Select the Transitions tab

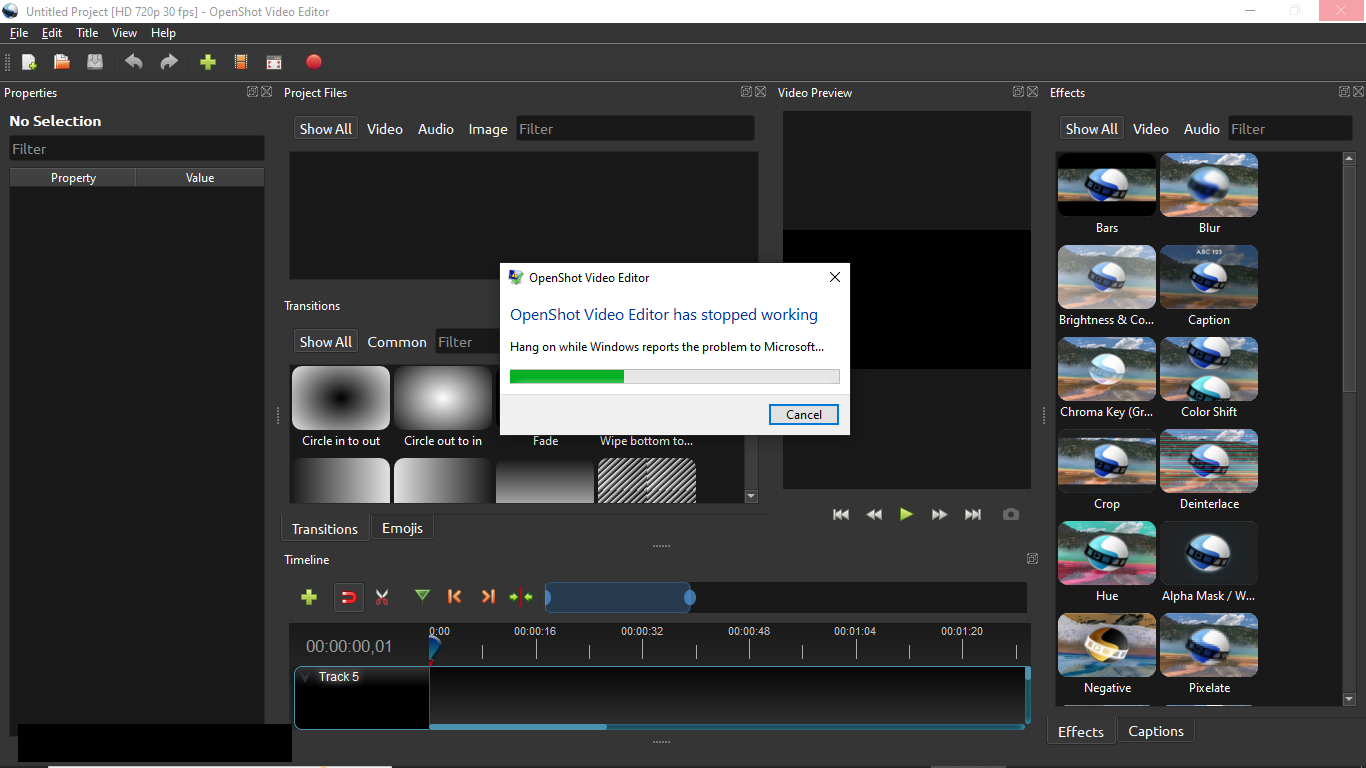coord(325,529)
